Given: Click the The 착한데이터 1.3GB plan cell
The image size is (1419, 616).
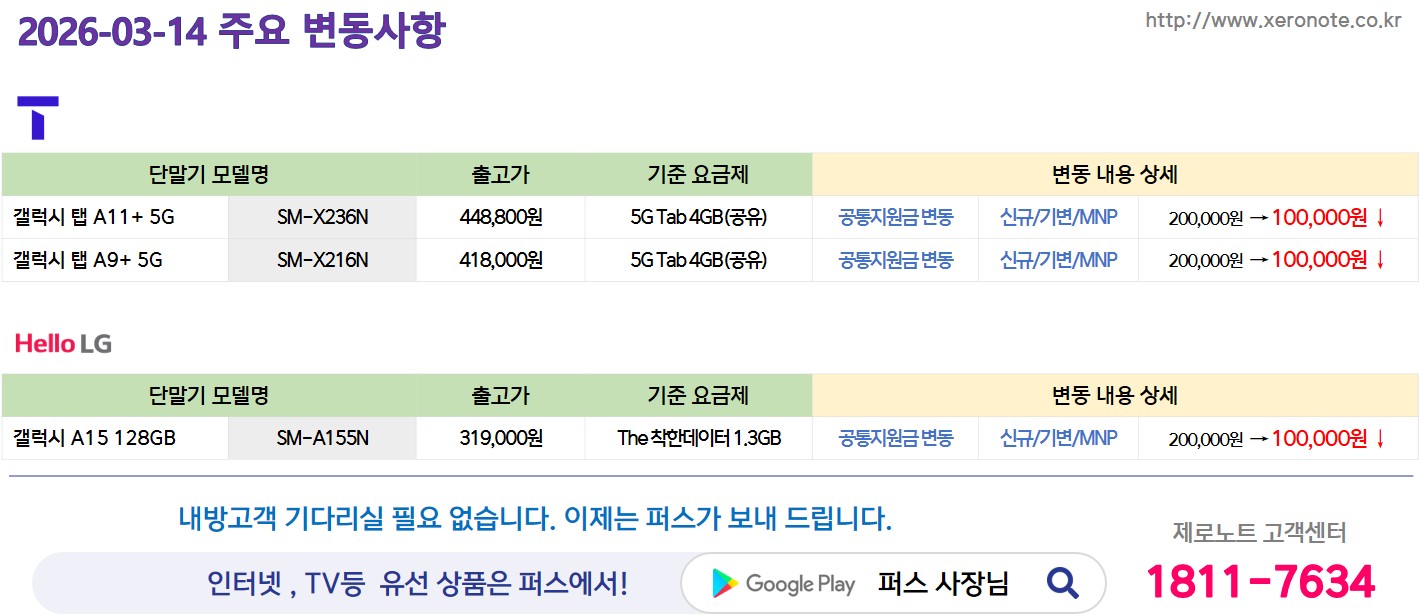Looking at the screenshot, I should pos(698,438).
